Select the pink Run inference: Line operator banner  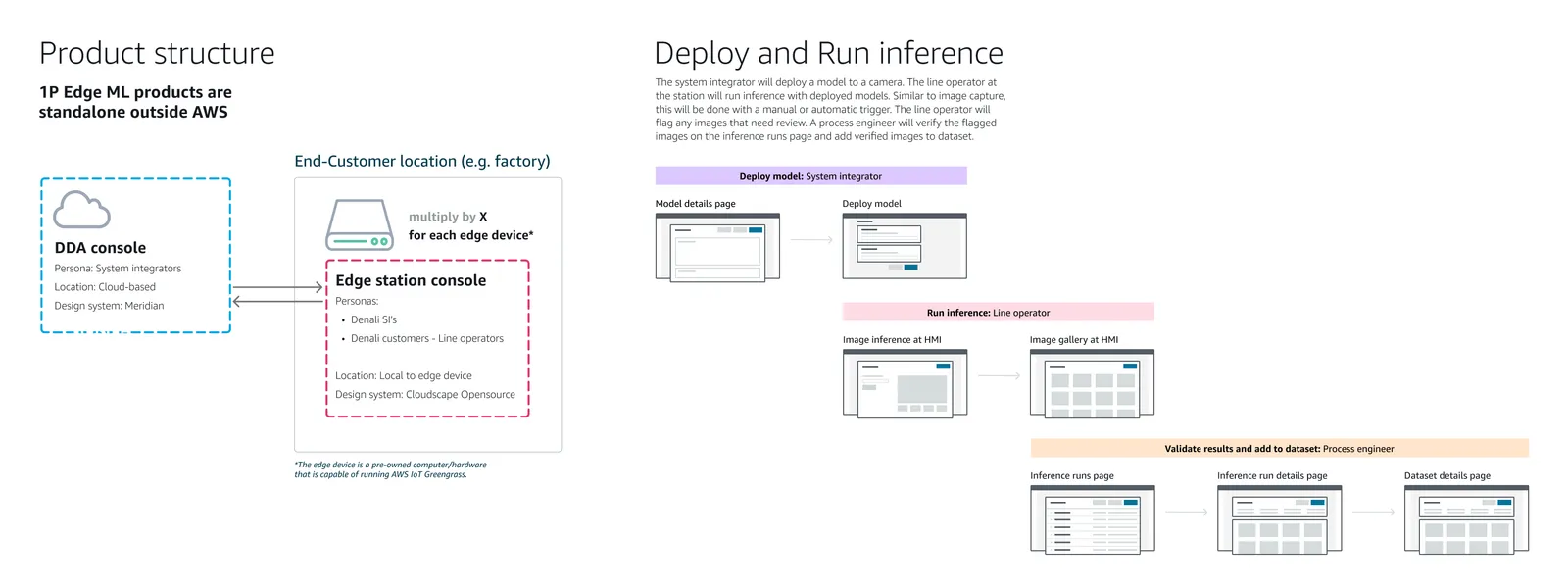998,313
